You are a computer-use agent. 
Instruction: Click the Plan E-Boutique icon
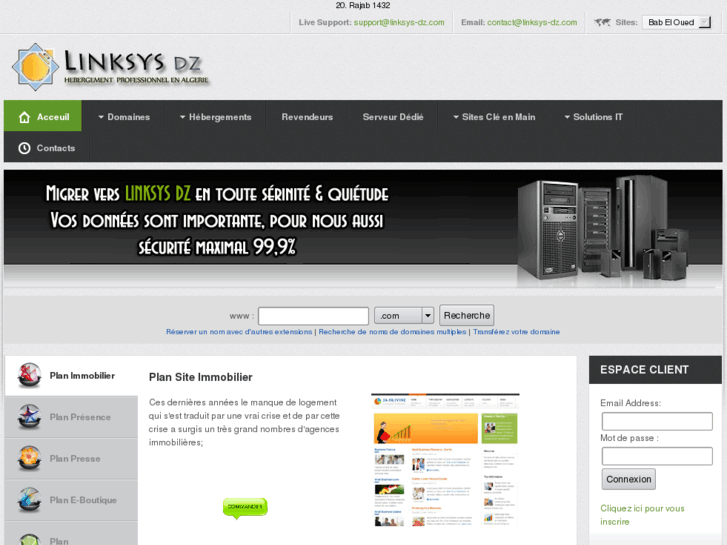(29, 500)
